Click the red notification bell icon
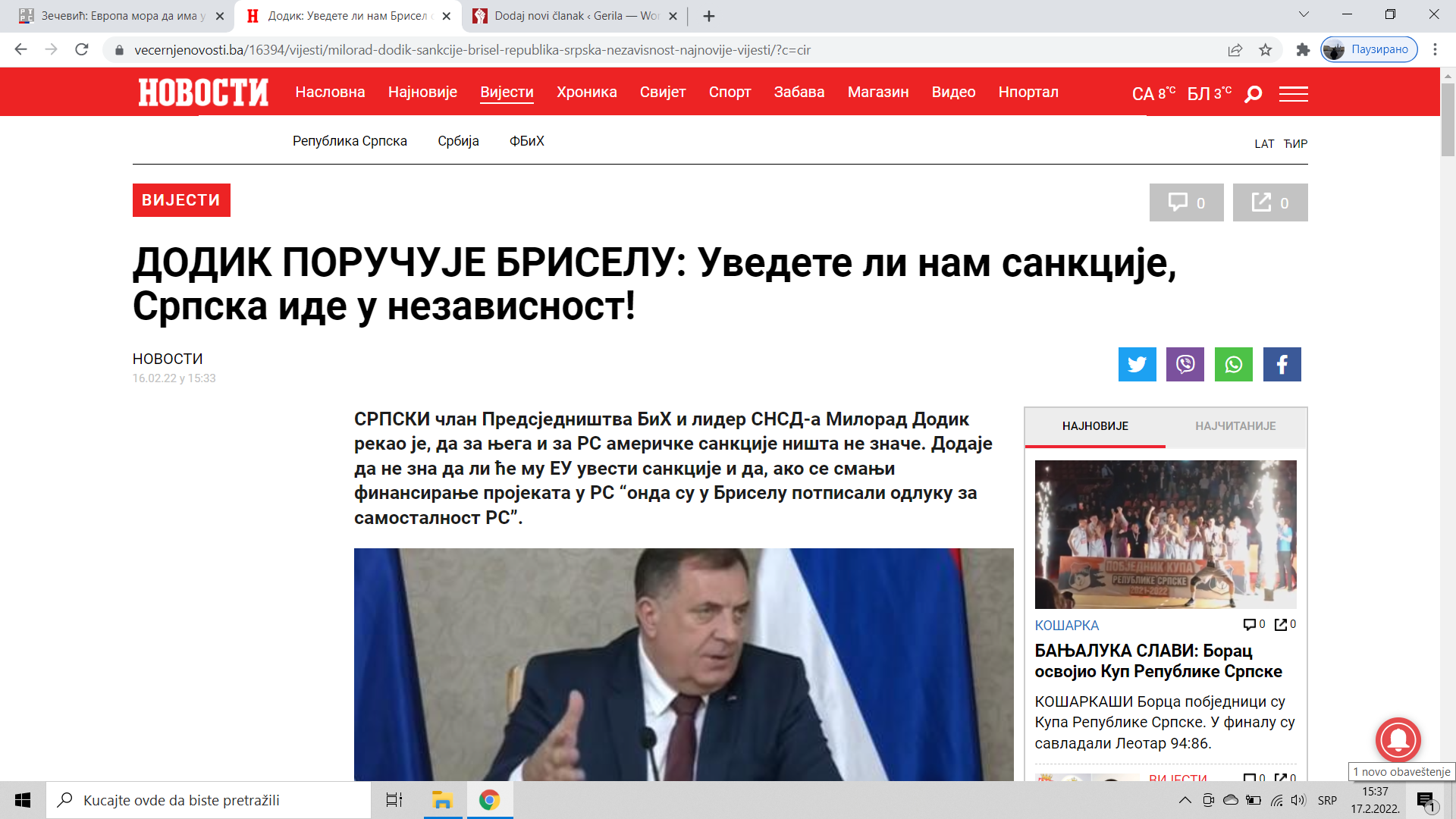Image resolution: width=1456 pixels, height=819 pixels. point(1398,739)
